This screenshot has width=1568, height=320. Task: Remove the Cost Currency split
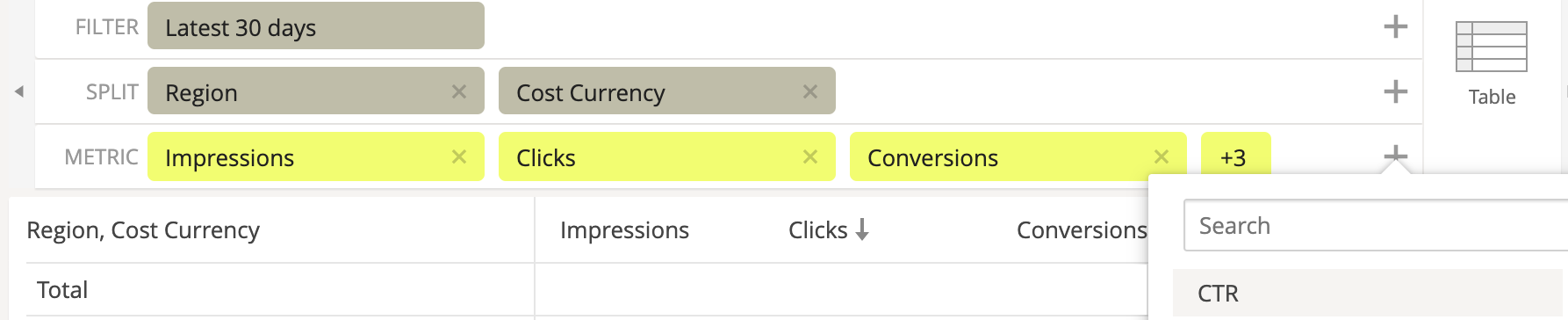pos(809,91)
